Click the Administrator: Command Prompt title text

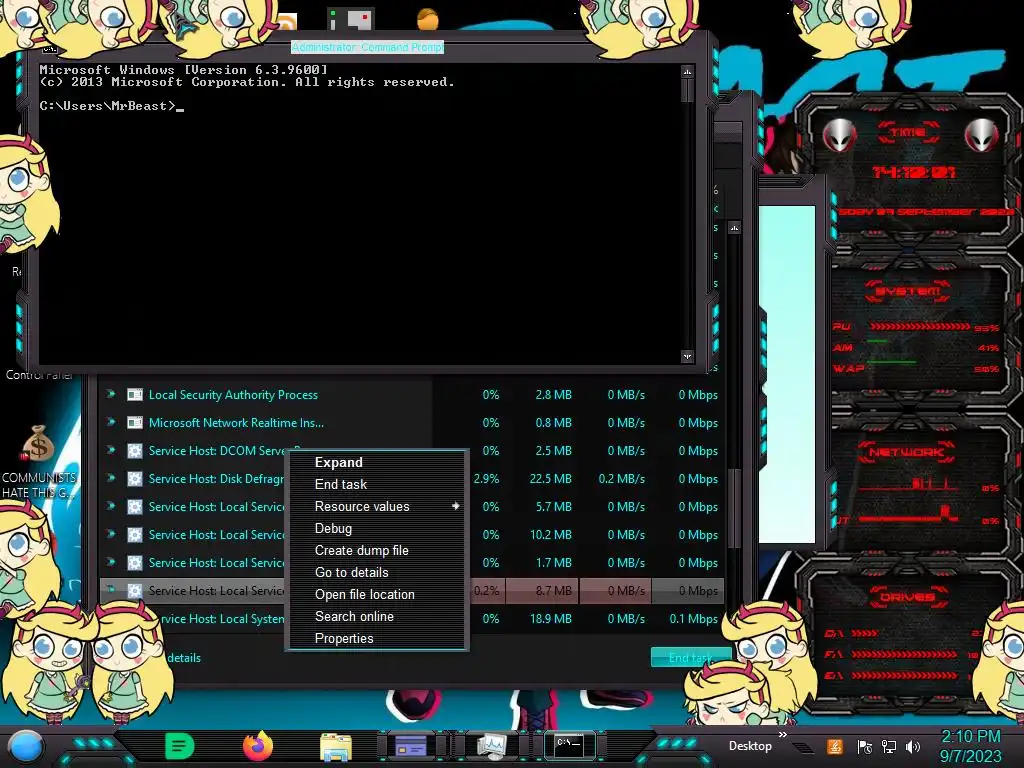click(x=367, y=47)
